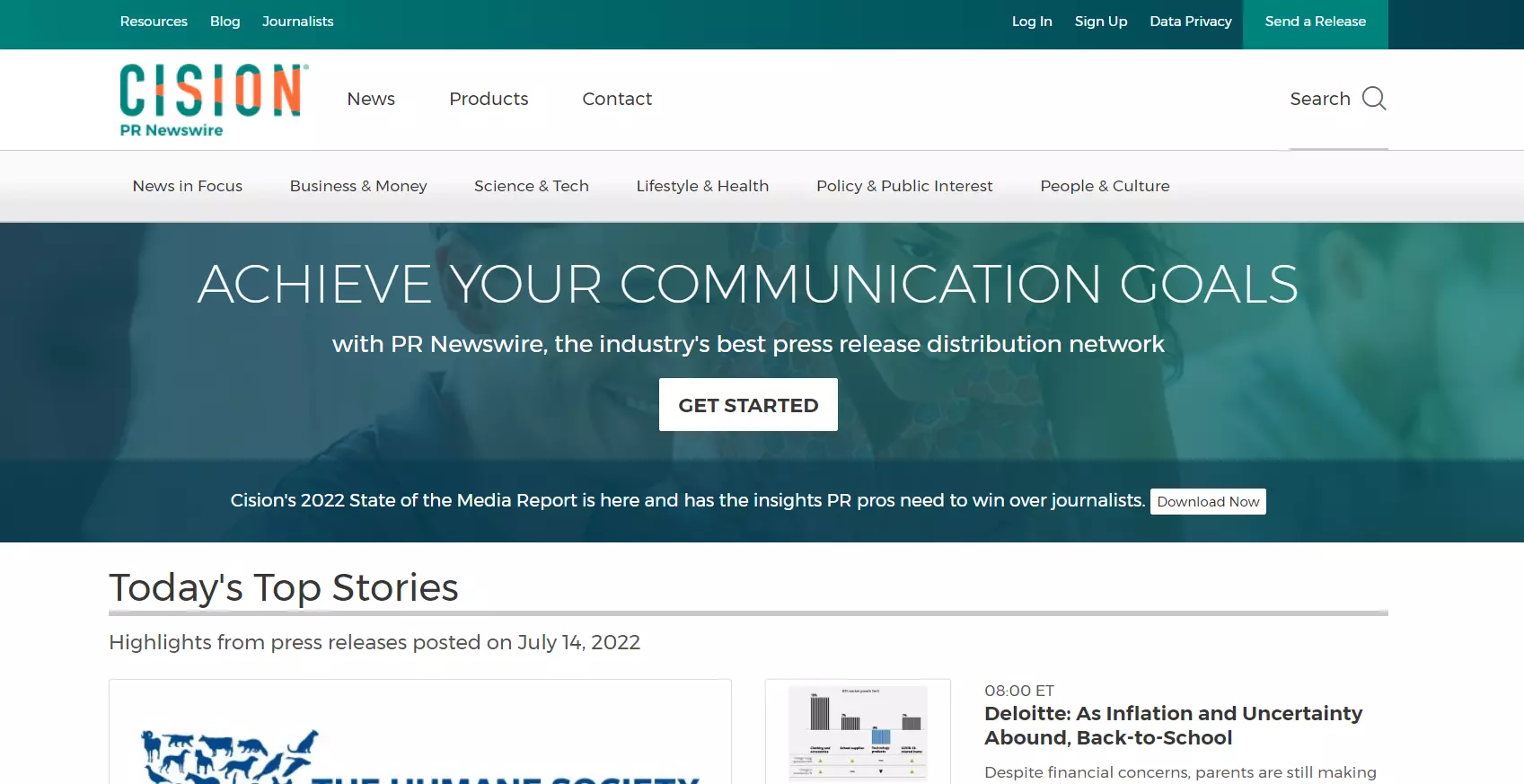The width and height of the screenshot is (1524, 784).
Task: Click the 'Despite financial concerns' story summary
Action: pyautogui.click(x=1180, y=772)
